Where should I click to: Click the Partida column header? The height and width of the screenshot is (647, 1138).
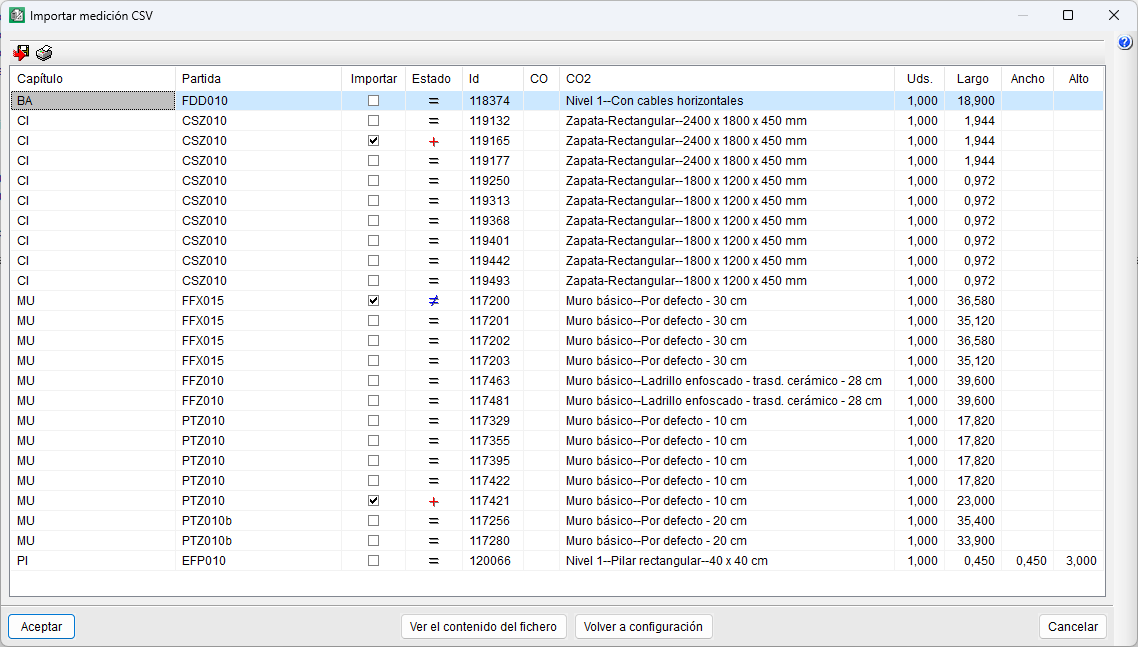pyautogui.click(x=258, y=78)
